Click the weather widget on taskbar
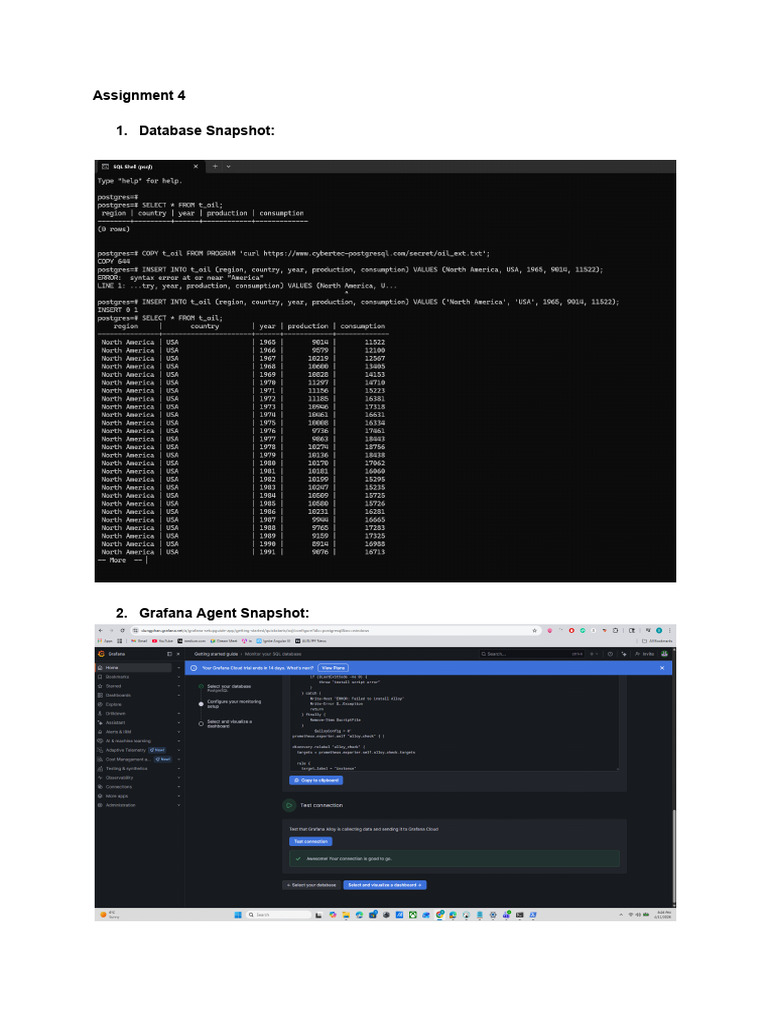768x1024 pixels. point(110,915)
